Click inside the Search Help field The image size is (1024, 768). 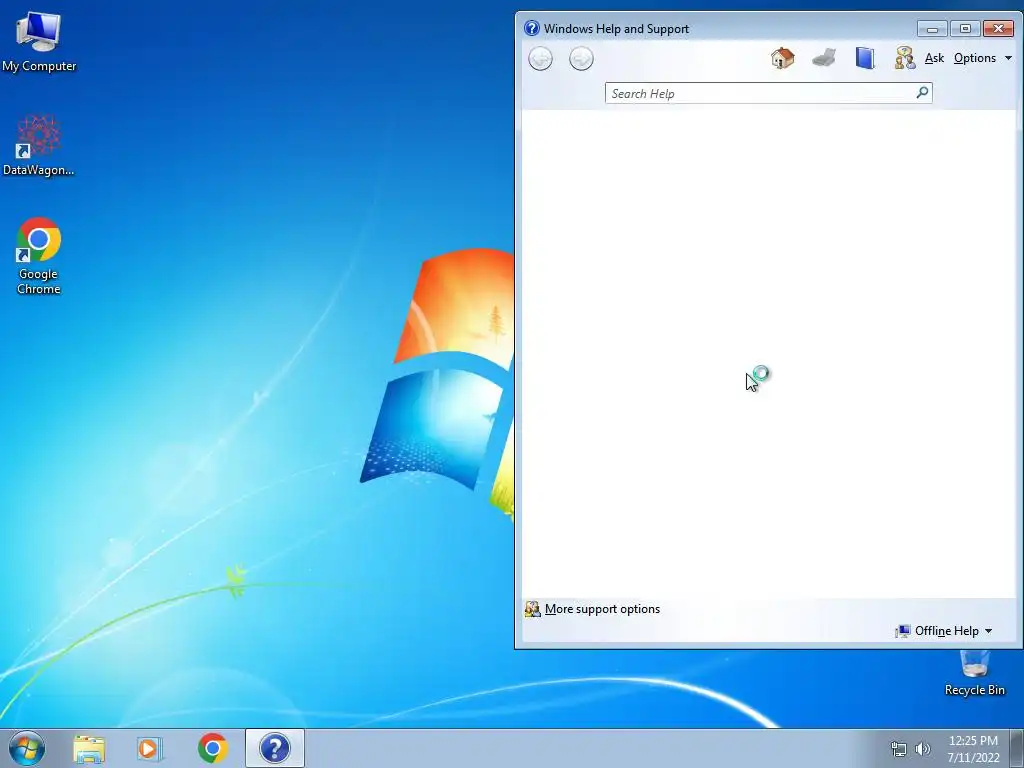(760, 93)
